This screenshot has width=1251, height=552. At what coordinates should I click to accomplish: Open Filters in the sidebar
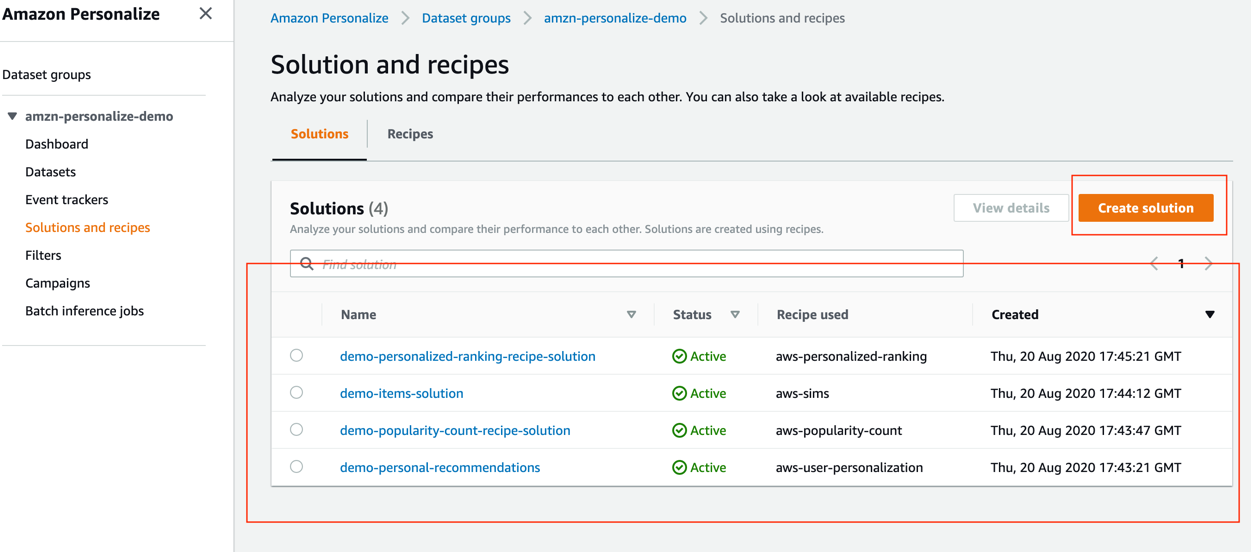tap(43, 255)
